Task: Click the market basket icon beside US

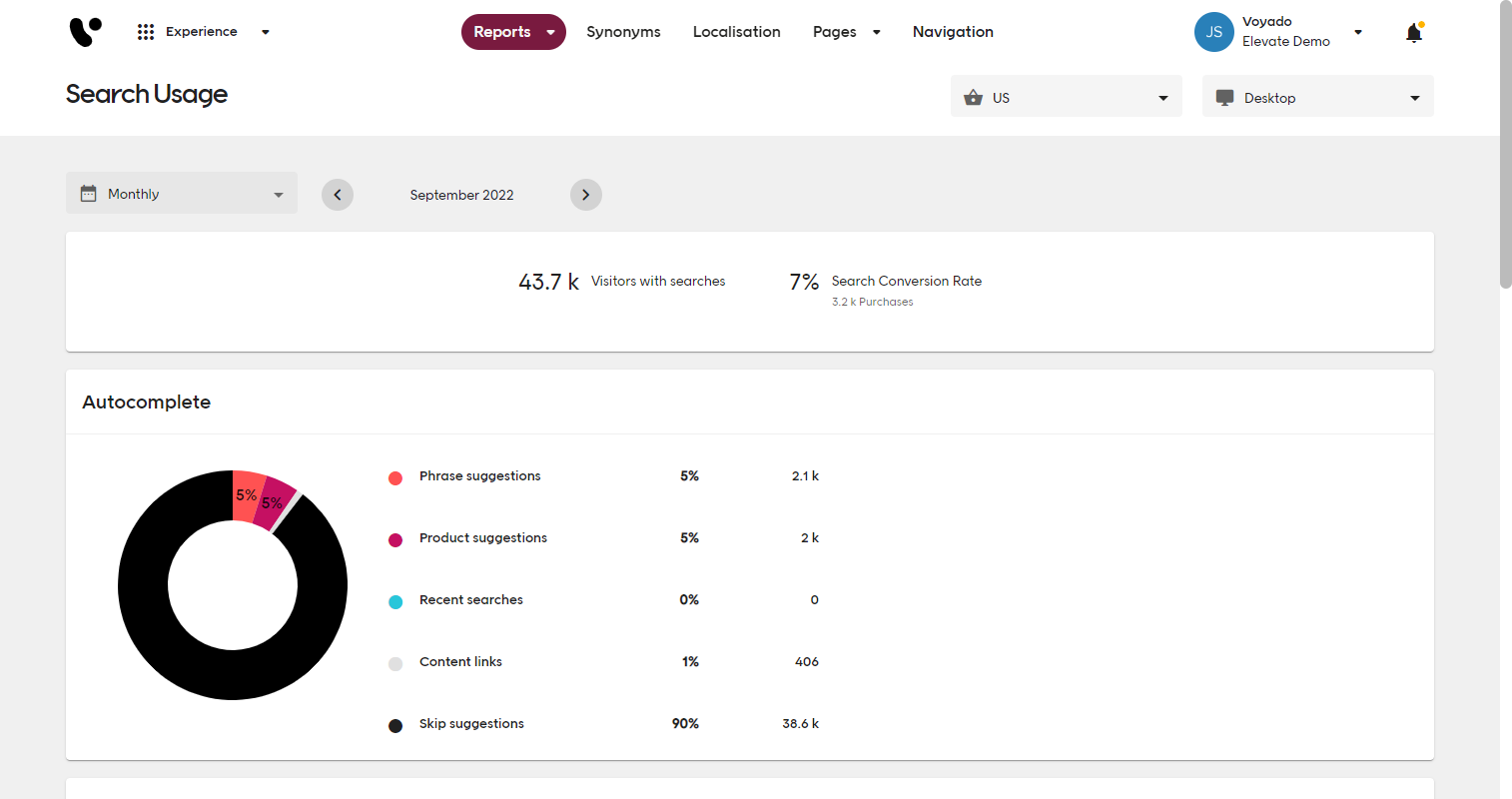Action: pyautogui.click(x=973, y=98)
